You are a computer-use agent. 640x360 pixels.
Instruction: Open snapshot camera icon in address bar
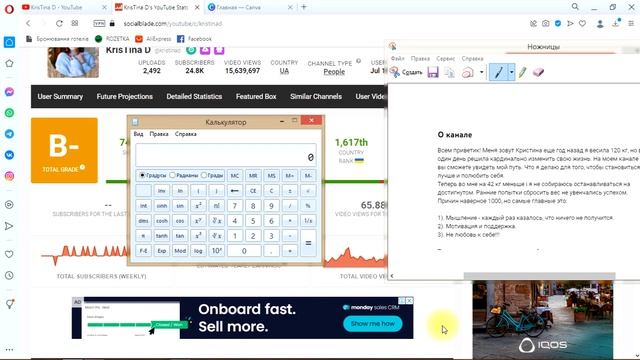[x=546, y=24]
